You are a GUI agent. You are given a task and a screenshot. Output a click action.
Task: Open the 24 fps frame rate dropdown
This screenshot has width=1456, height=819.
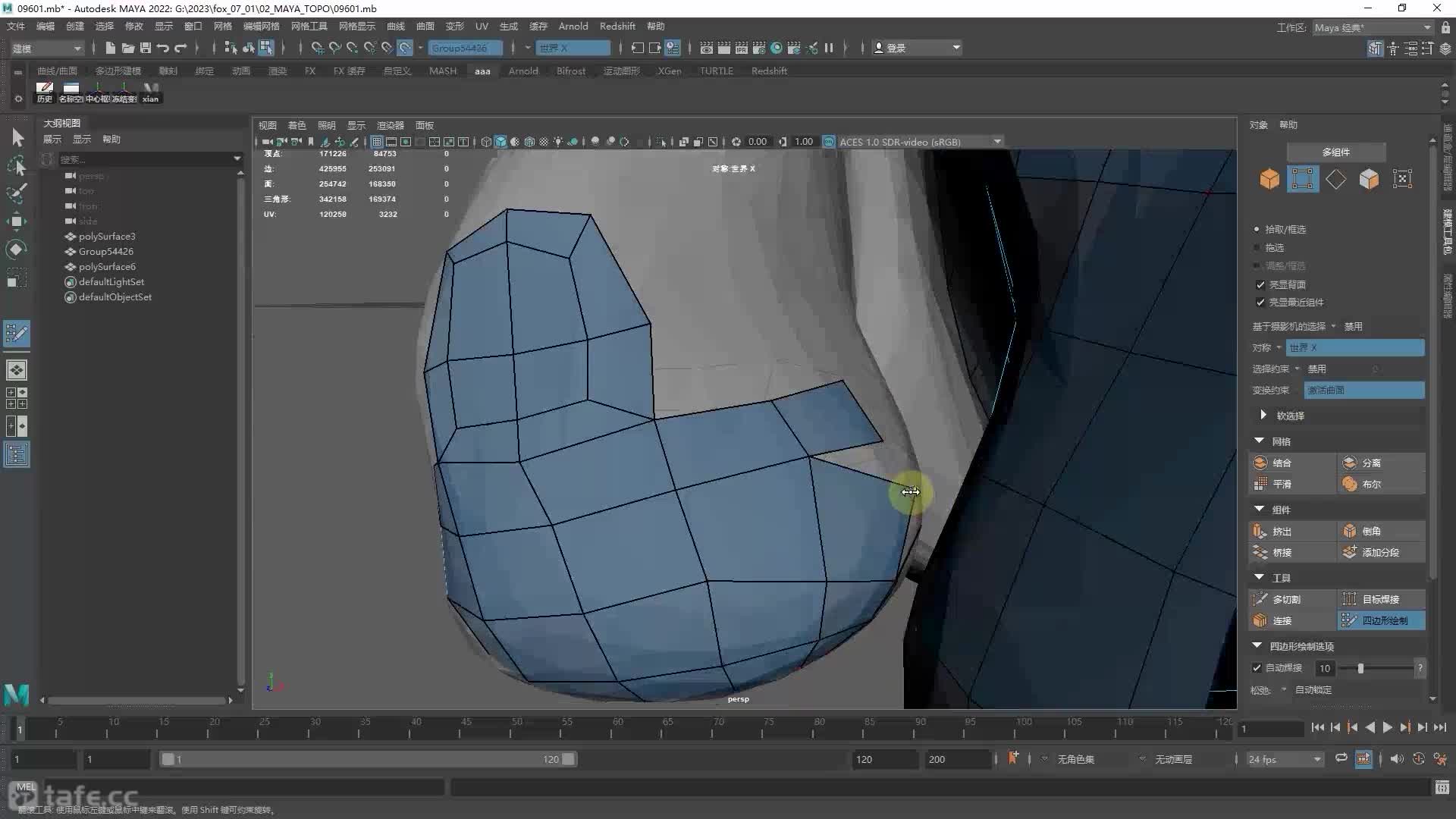[x=1285, y=759]
